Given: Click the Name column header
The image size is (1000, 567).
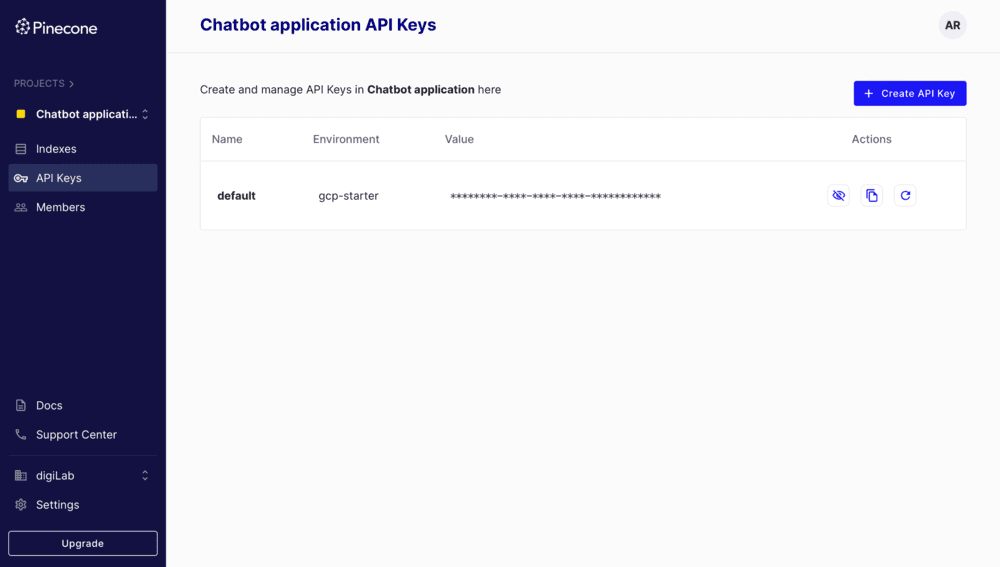Looking at the screenshot, I should click(x=227, y=139).
